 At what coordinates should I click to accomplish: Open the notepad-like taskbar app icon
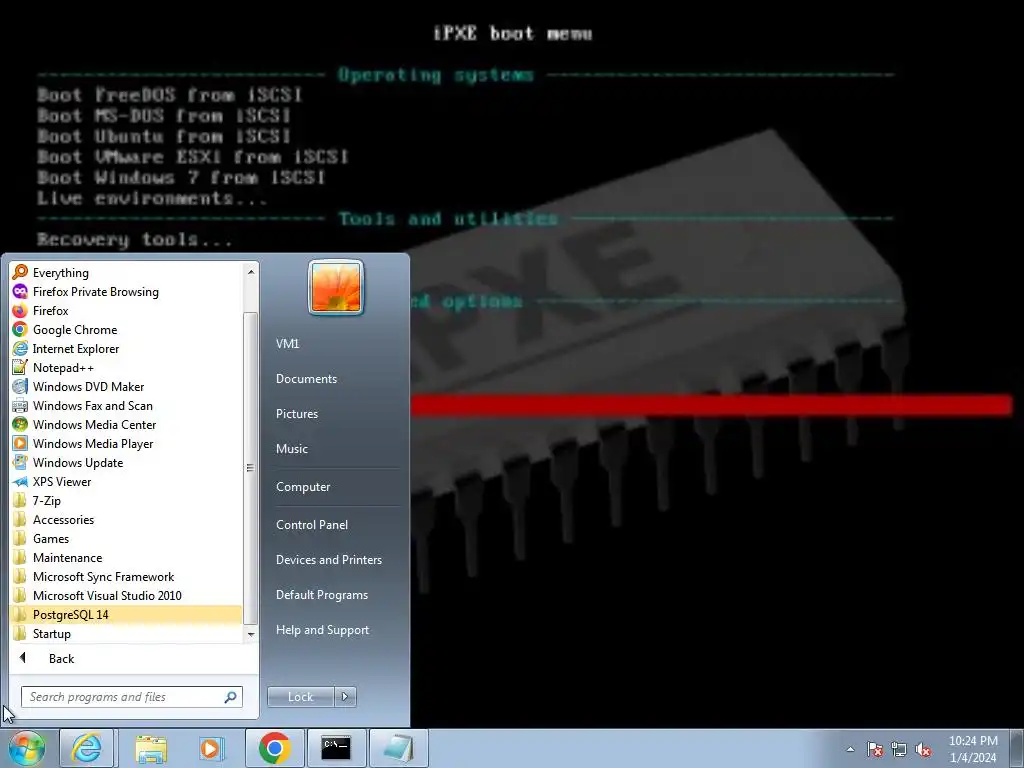pyautogui.click(x=398, y=748)
